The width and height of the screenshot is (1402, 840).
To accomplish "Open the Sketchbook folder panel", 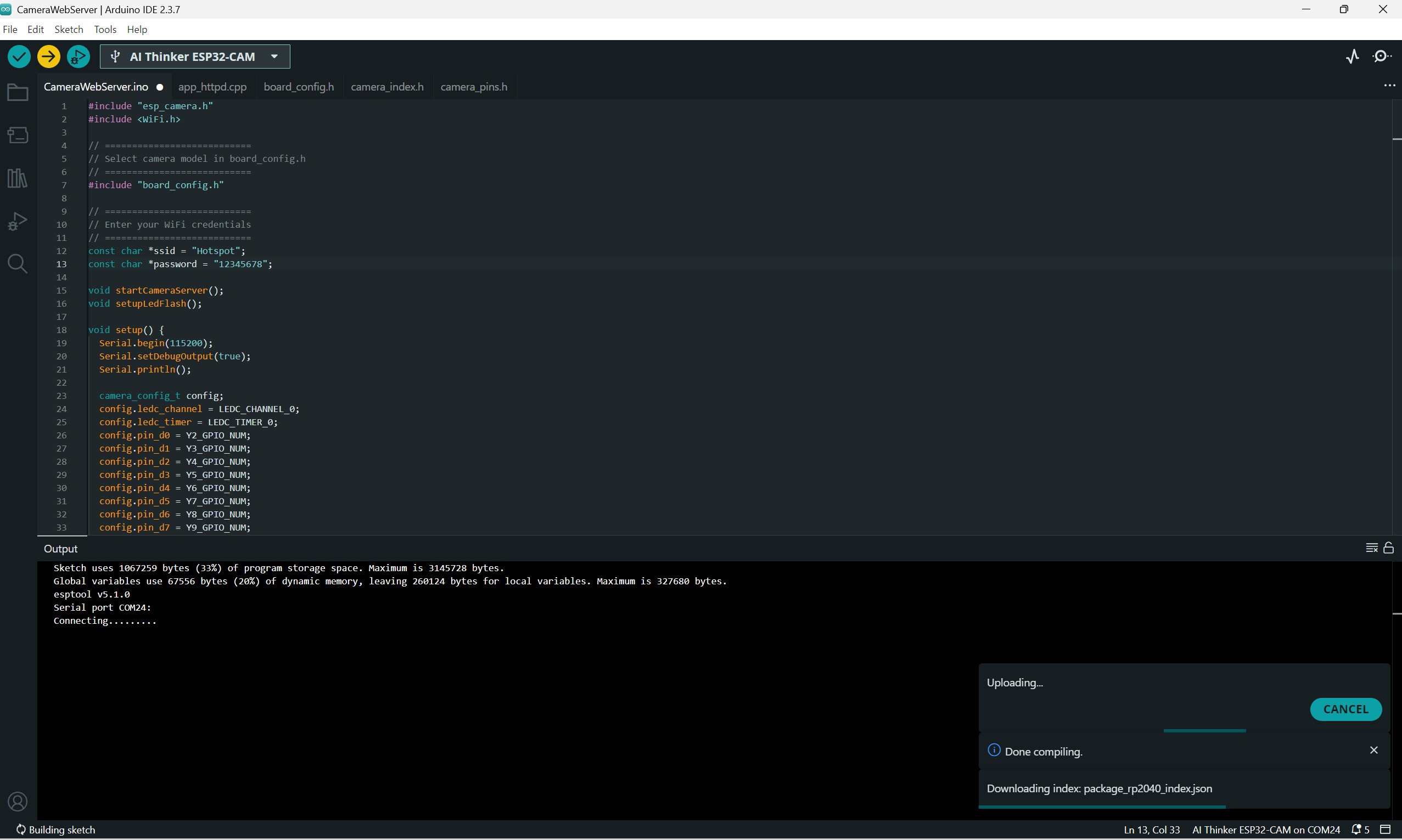I will [x=18, y=92].
